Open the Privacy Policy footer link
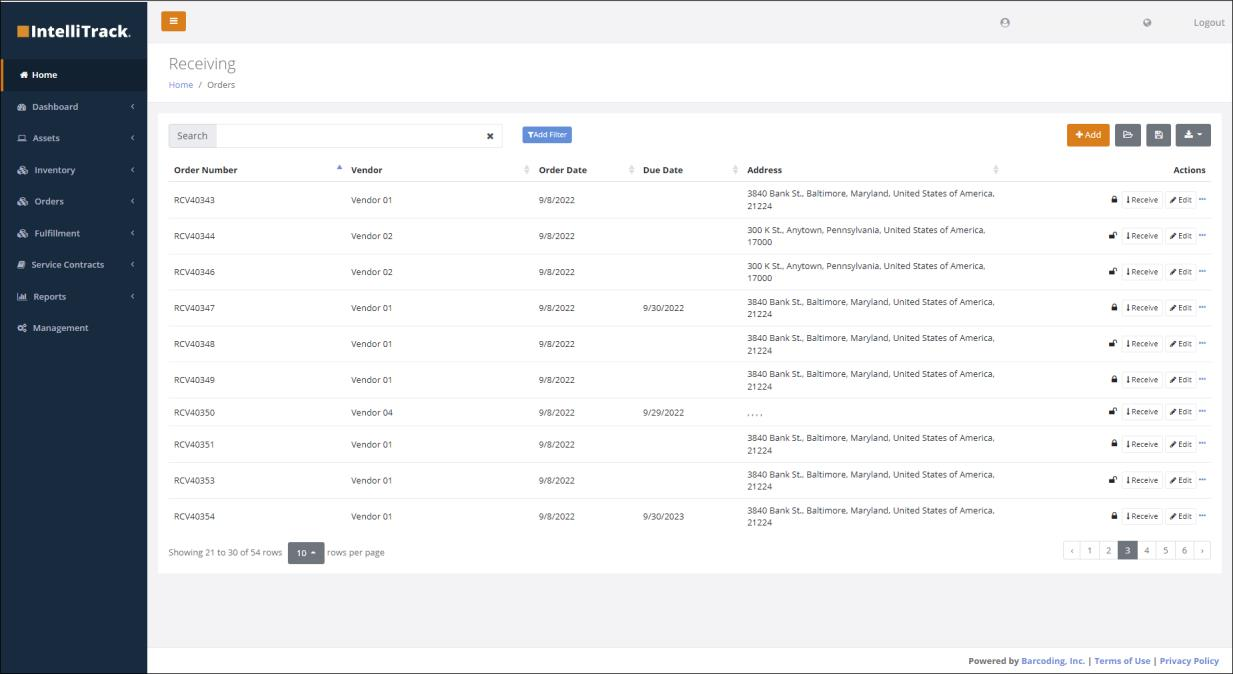The width and height of the screenshot is (1233, 674). (1189, 661)
